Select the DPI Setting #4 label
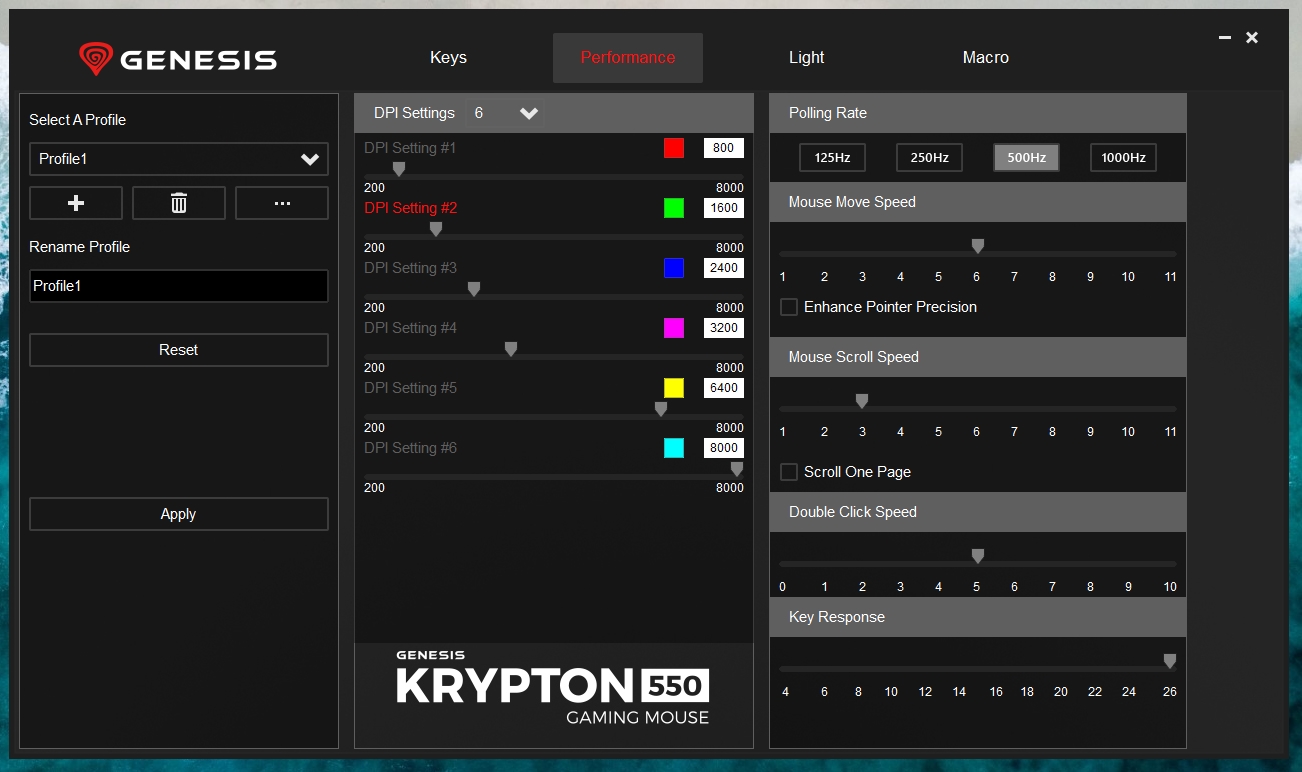Viewport: 1302px width, 772px height. (x=410, y=328)
